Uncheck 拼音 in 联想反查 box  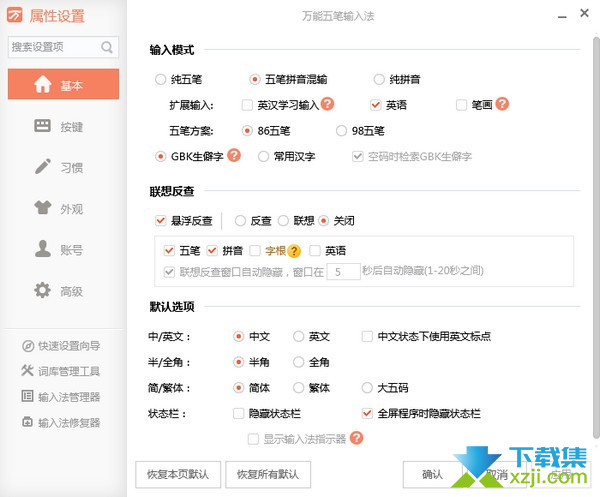[x=212, y=251]
